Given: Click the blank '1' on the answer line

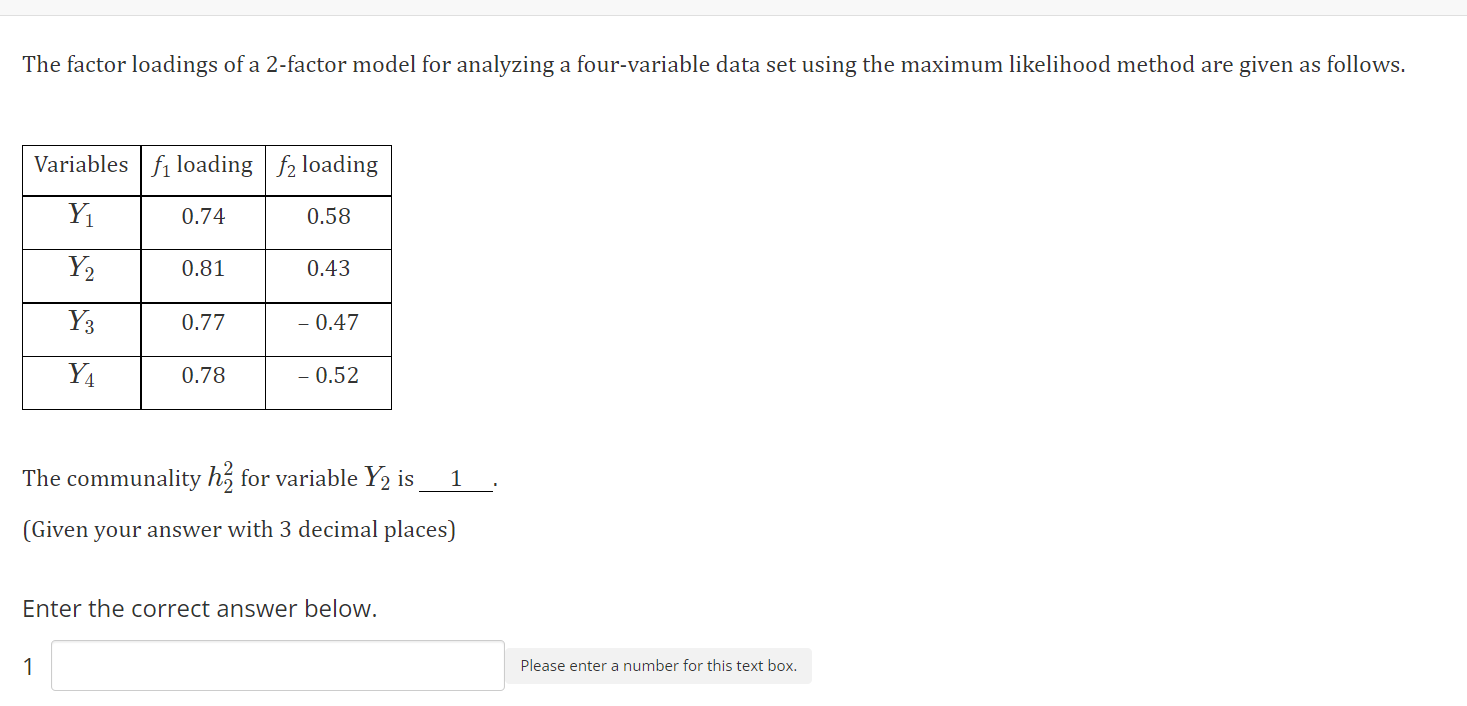Looking at the screenshot, I should click(x=457, y=478).
